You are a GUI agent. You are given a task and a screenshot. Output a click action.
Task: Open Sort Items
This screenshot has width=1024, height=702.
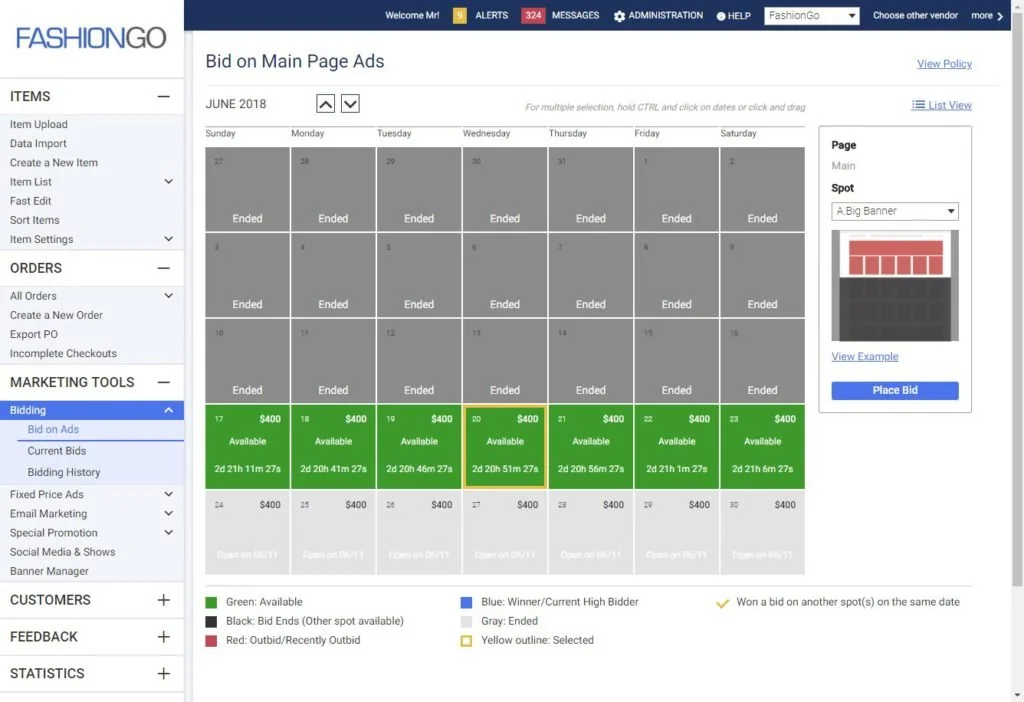[x=35, y=220]
